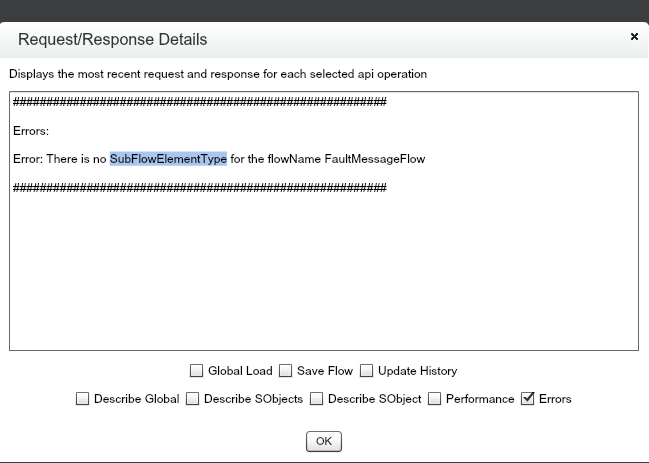Click the Request/Response Details title bar
This screenshot has width=649, height=463.
pyautogui.click(x=300, y=40)
